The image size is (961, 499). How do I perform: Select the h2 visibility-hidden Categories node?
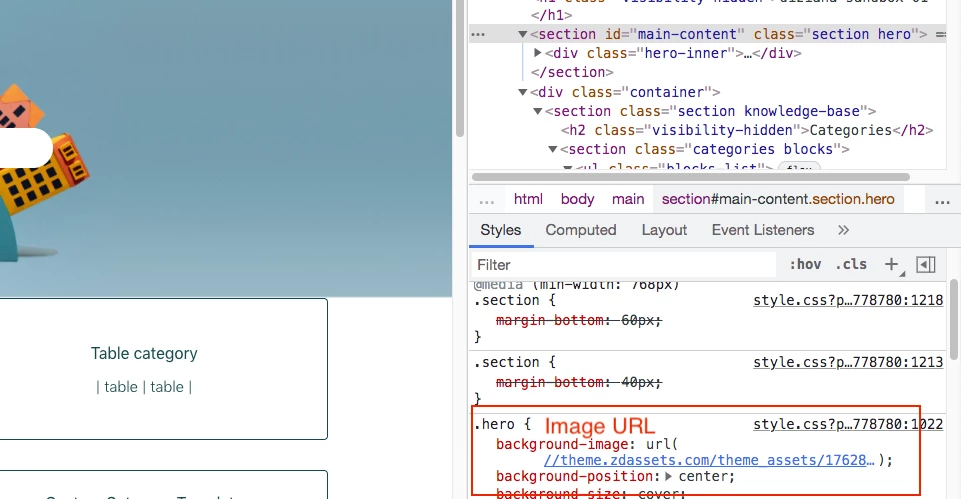pyautogui.click(x=747, y=130)
